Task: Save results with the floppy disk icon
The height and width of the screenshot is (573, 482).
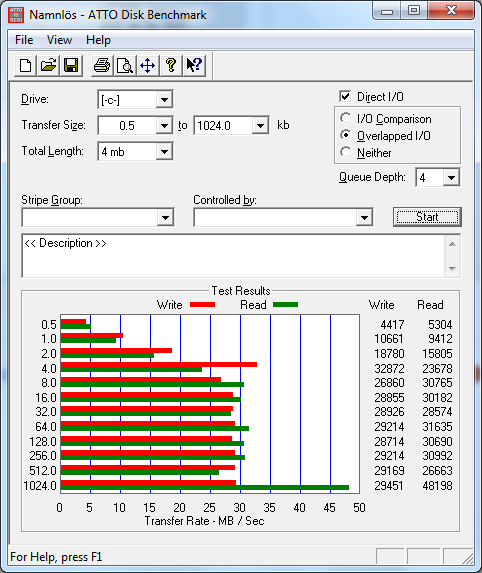Action: click(x=71, y=66)
